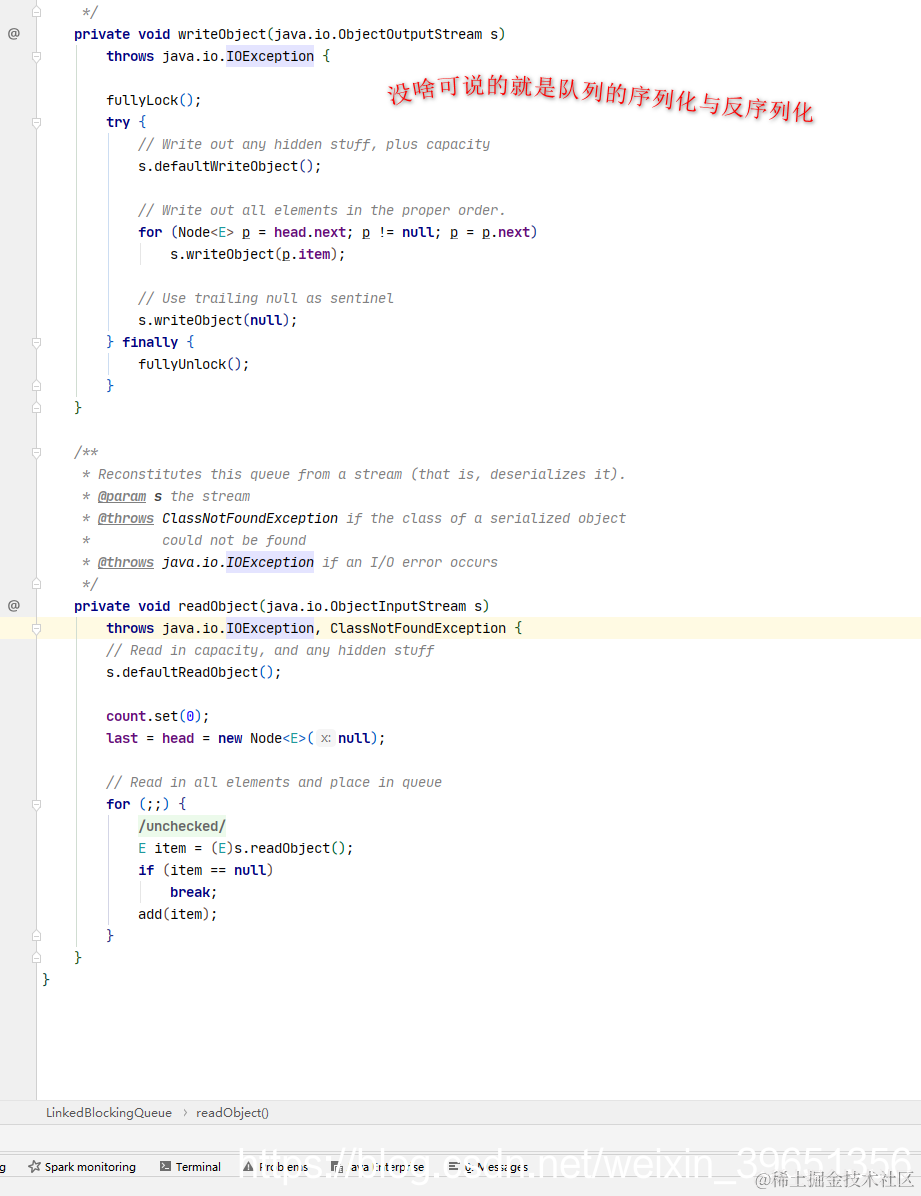This screenshot has width=921, height=1196.
Task: Click comment 'Read in all elements and place in queue'
Action: 274,783
